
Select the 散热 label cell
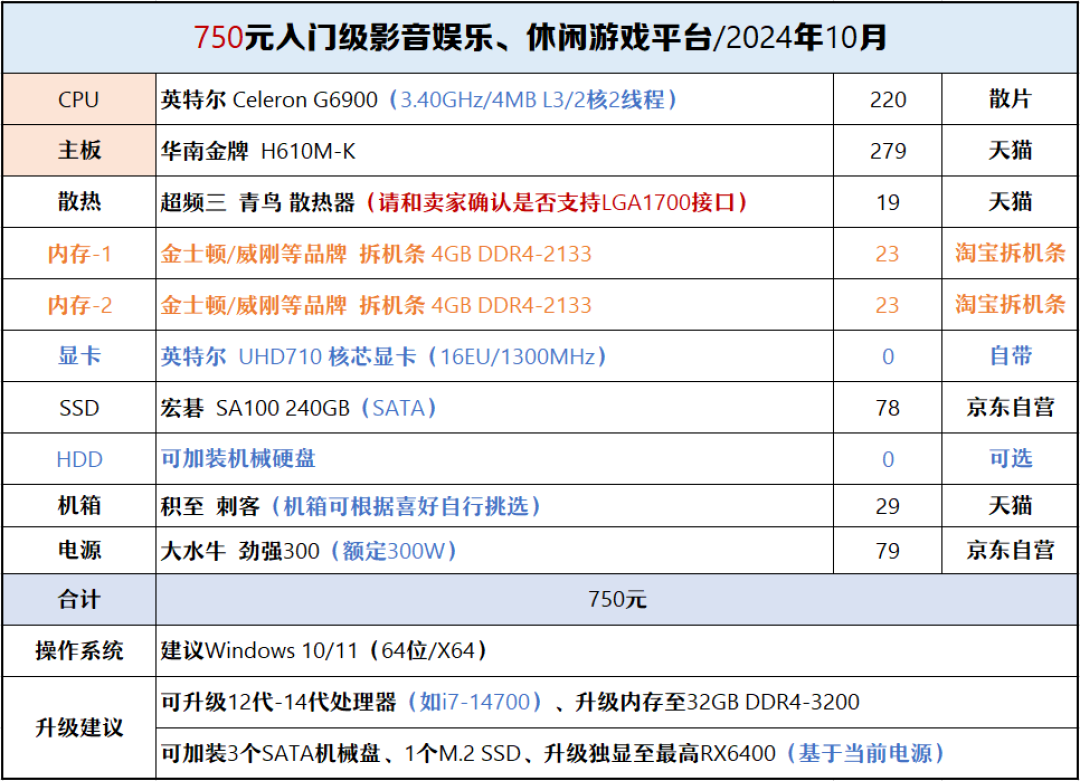click(x=79, y=202)
